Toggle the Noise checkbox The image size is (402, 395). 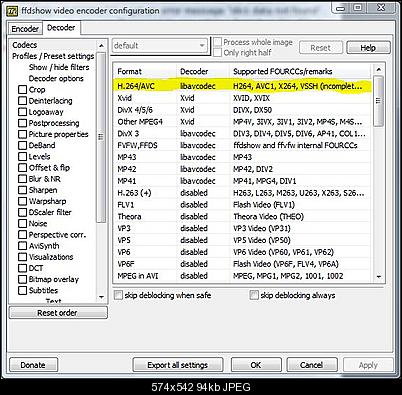(x=22, y=223)
